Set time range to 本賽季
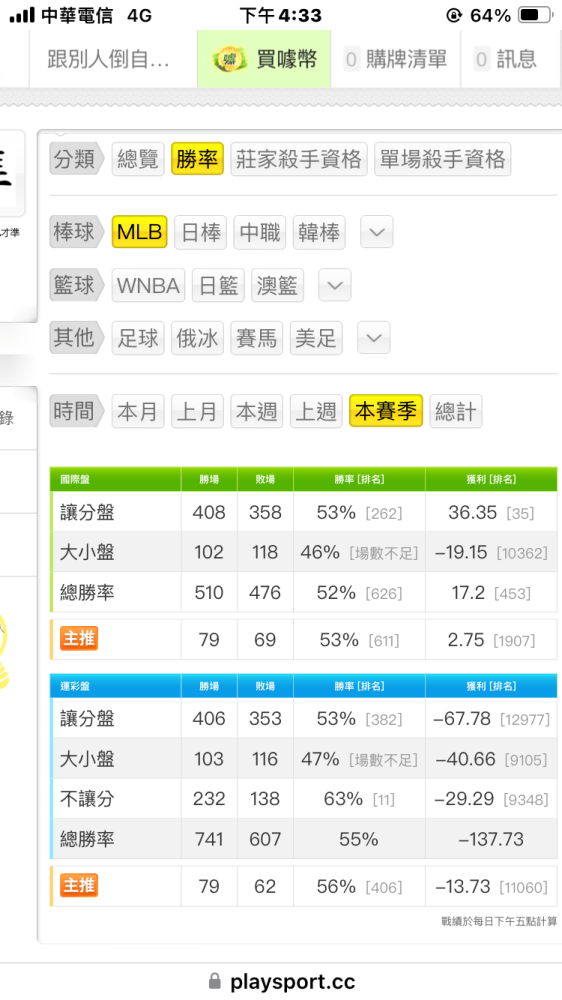 [385, 411]
